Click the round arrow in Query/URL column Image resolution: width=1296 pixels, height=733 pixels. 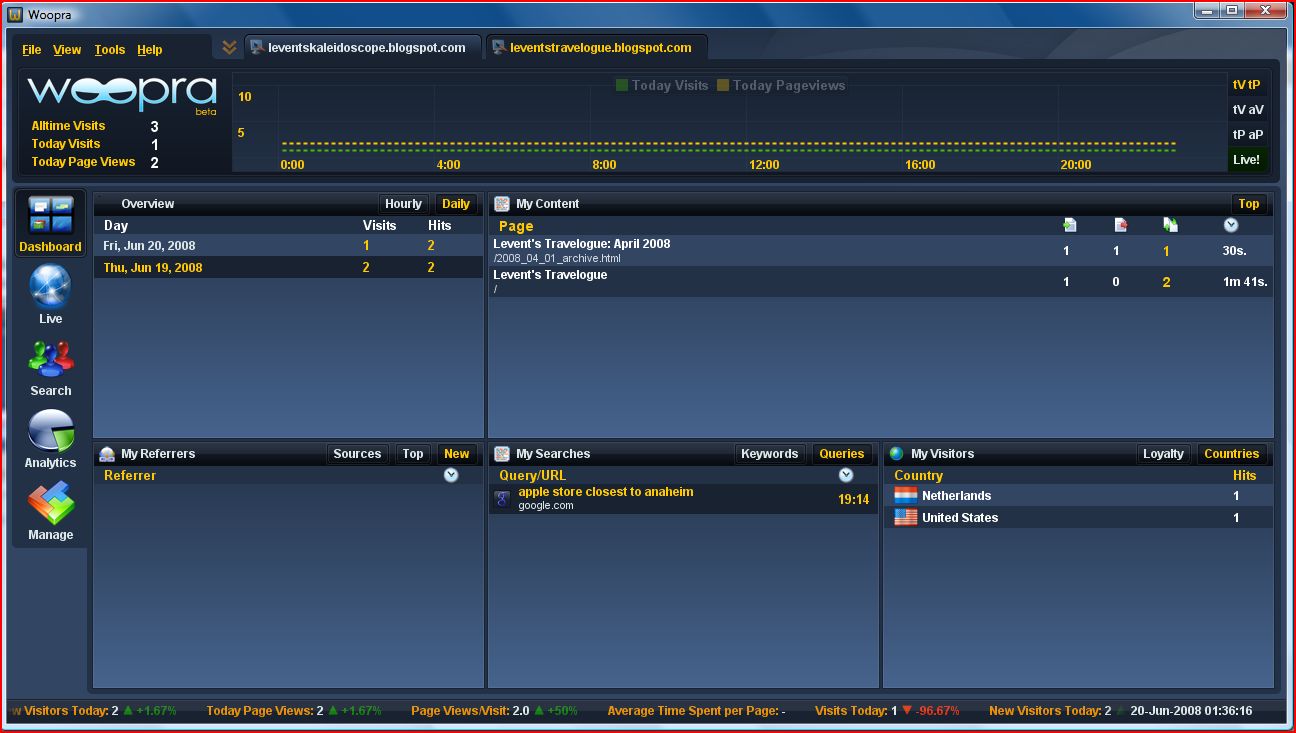(x=846, y=475)
